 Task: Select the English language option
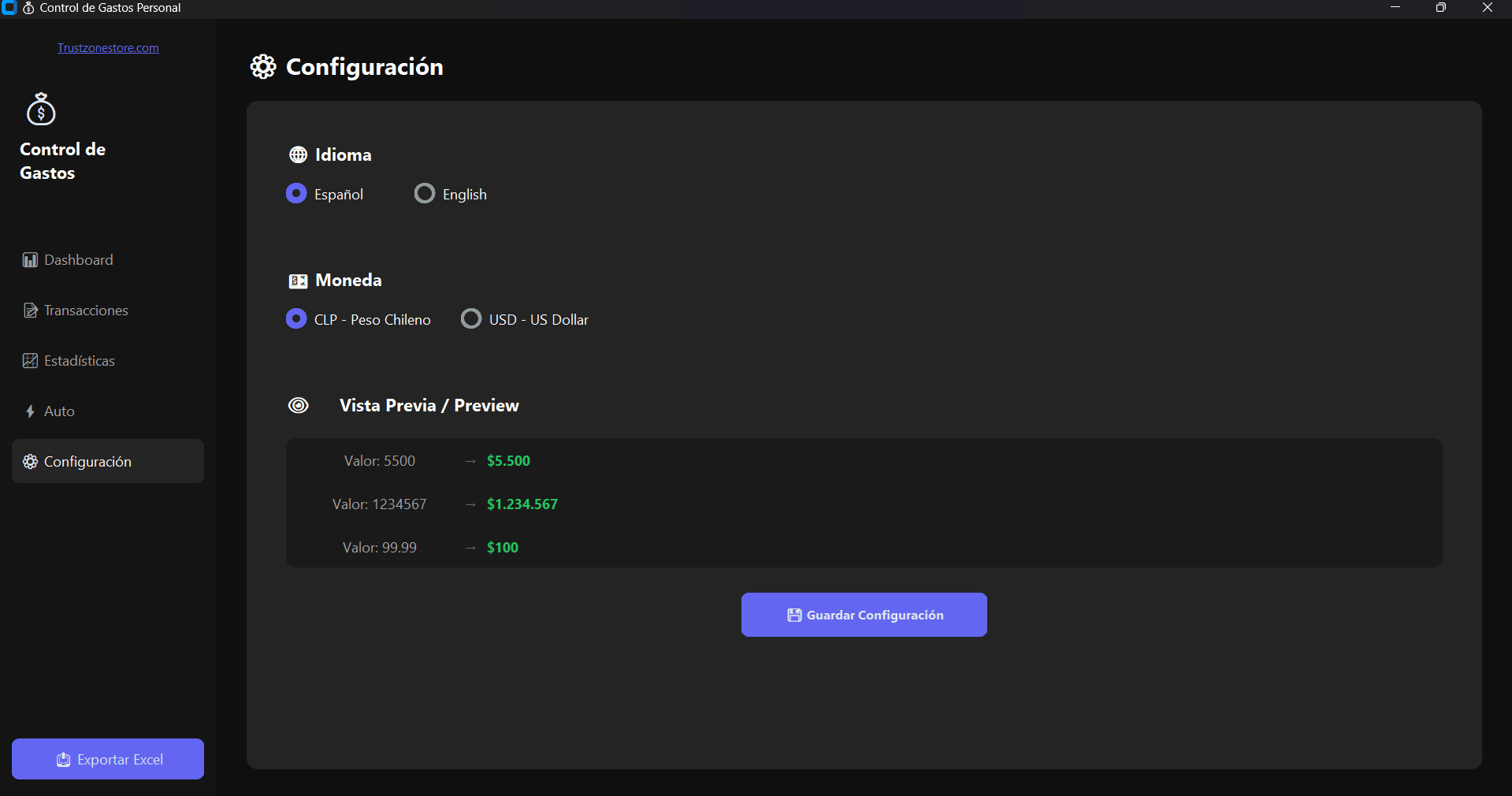(425, 194)
